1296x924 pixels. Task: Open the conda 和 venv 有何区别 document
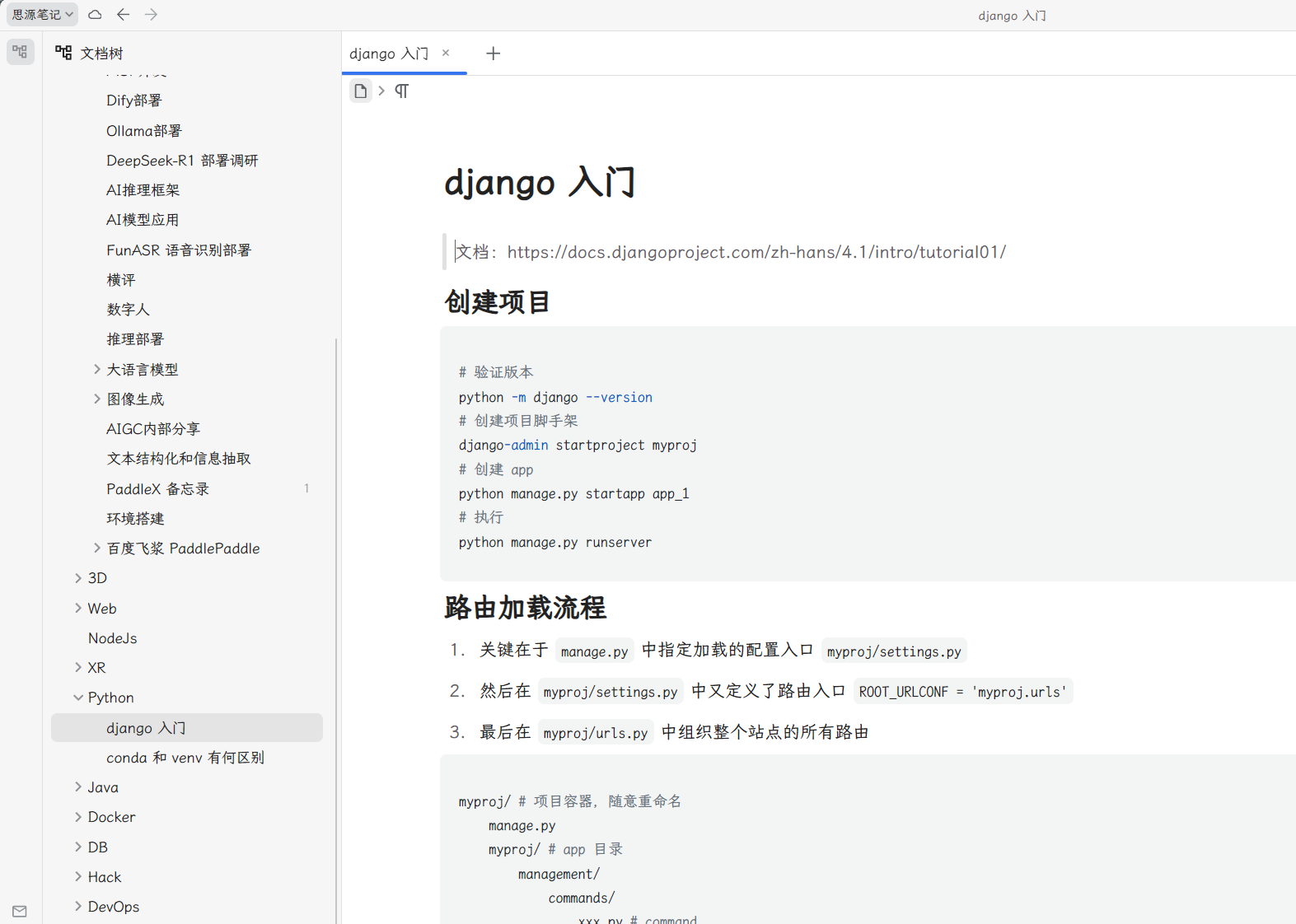(x=185, y=758)
